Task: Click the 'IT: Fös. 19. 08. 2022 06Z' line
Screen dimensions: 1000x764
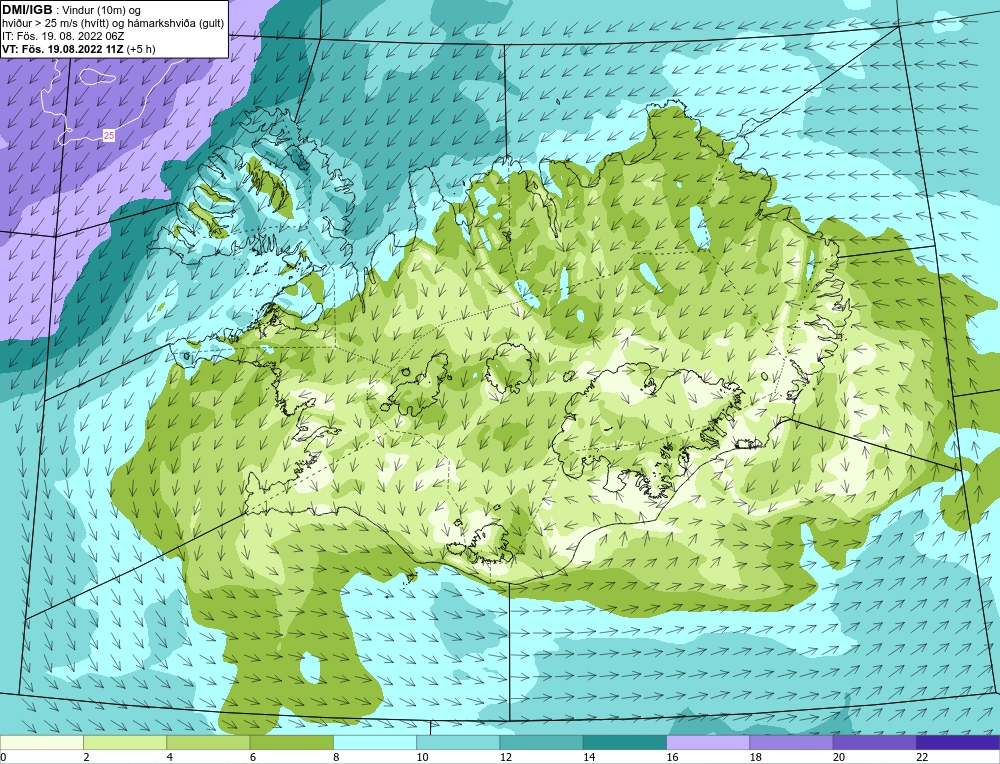Action: pos(64,36)
